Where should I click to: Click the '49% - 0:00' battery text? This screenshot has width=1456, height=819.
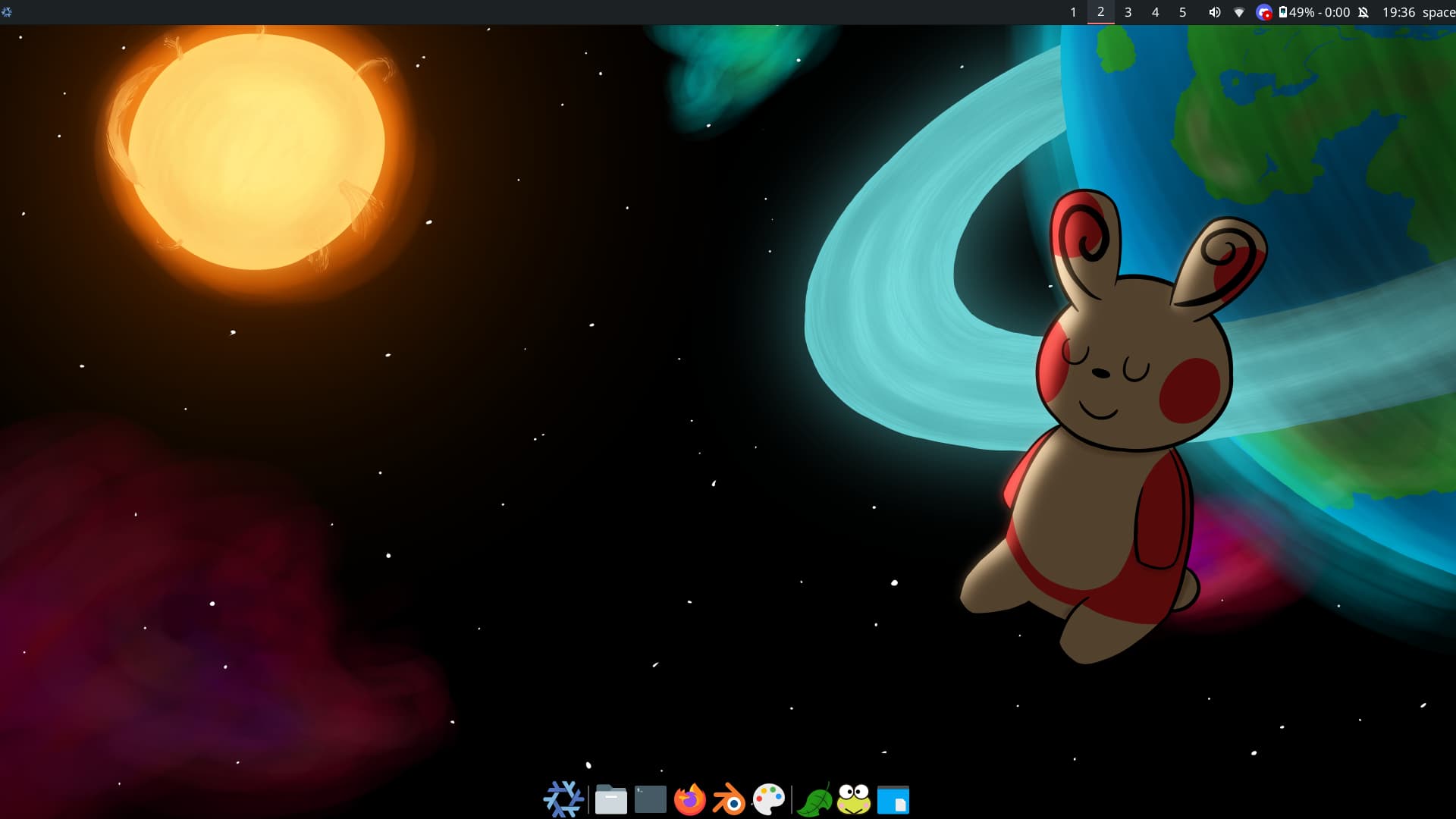click(1319, 12)
